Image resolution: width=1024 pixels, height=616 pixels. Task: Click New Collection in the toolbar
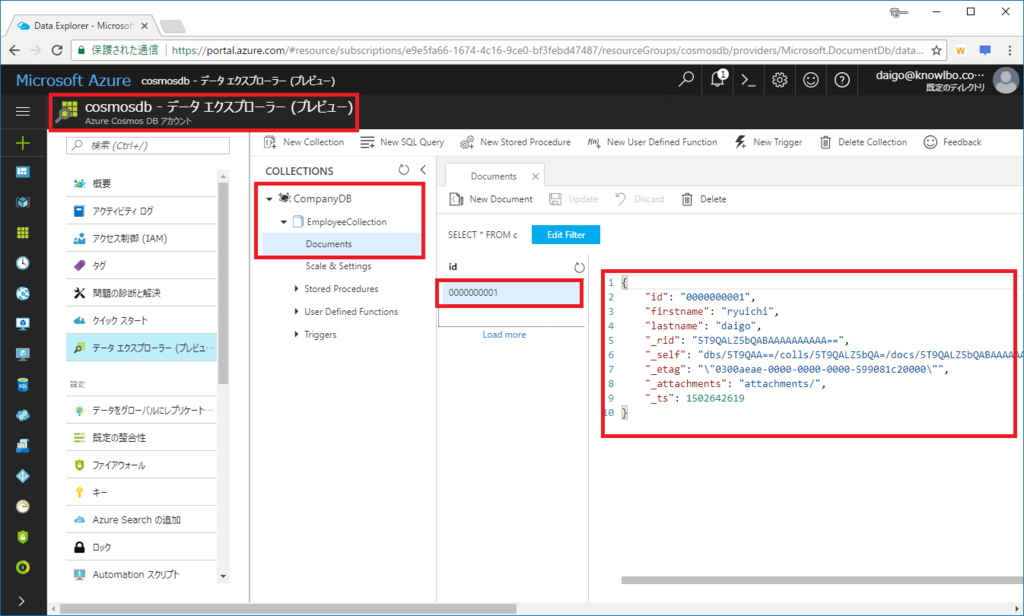[x=304, y=142]
